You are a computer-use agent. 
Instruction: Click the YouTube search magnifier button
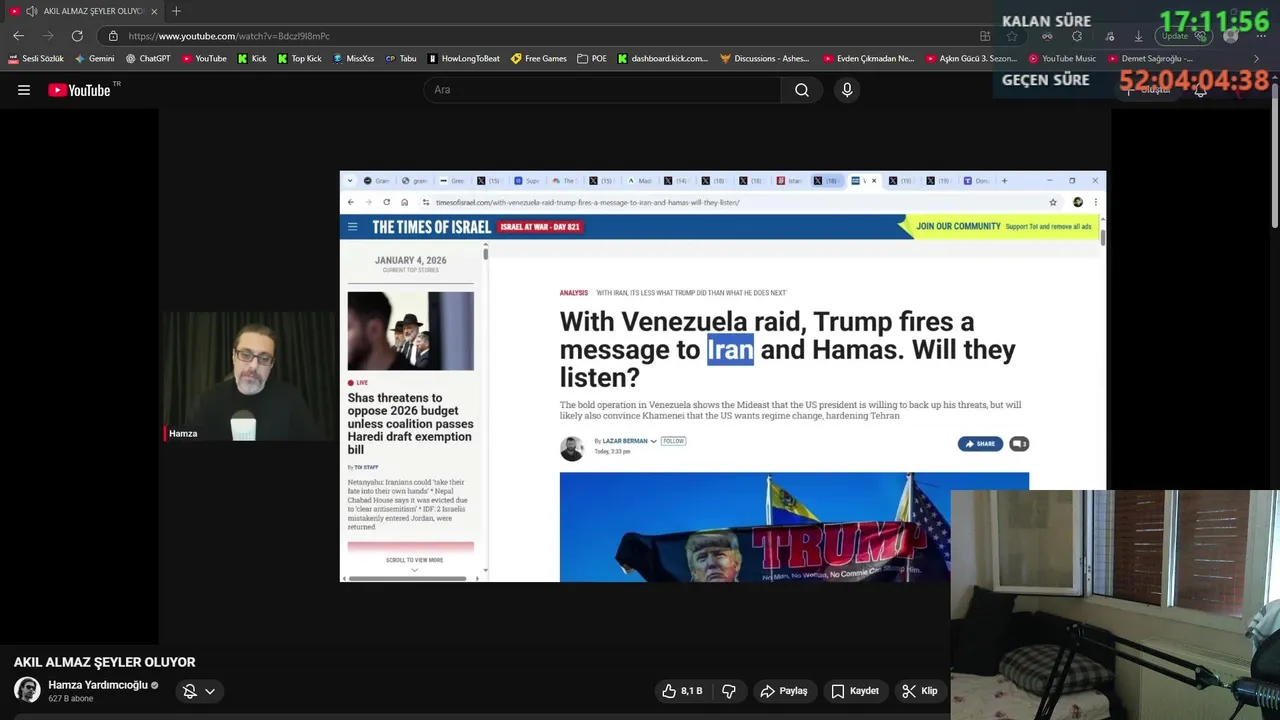802,90
